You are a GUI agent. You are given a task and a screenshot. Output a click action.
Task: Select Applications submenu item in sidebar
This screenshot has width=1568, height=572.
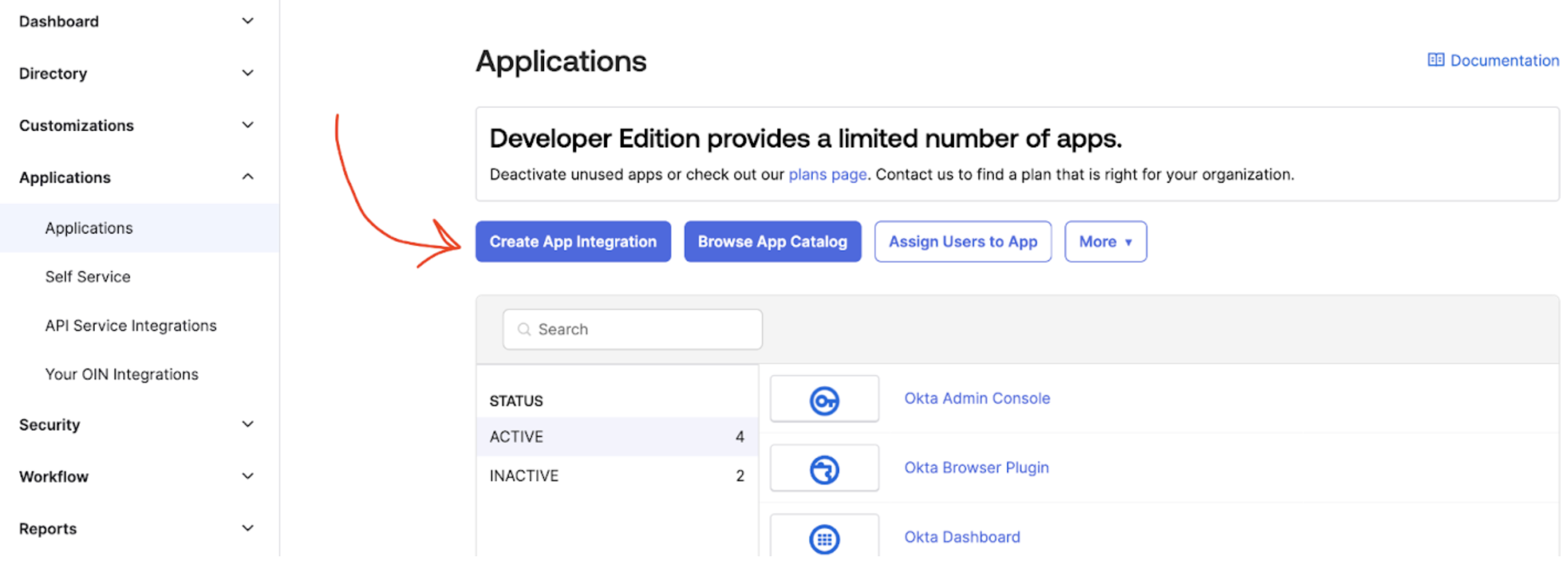(140, 228)
